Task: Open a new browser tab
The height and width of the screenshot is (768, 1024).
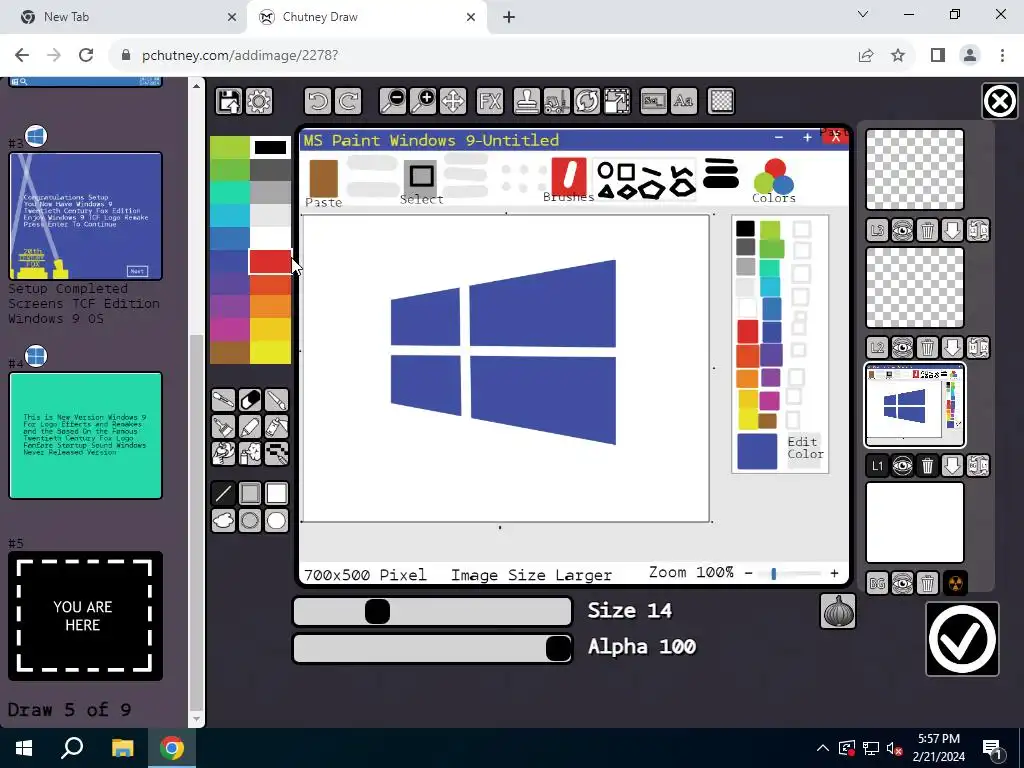Action: point(509,17)
